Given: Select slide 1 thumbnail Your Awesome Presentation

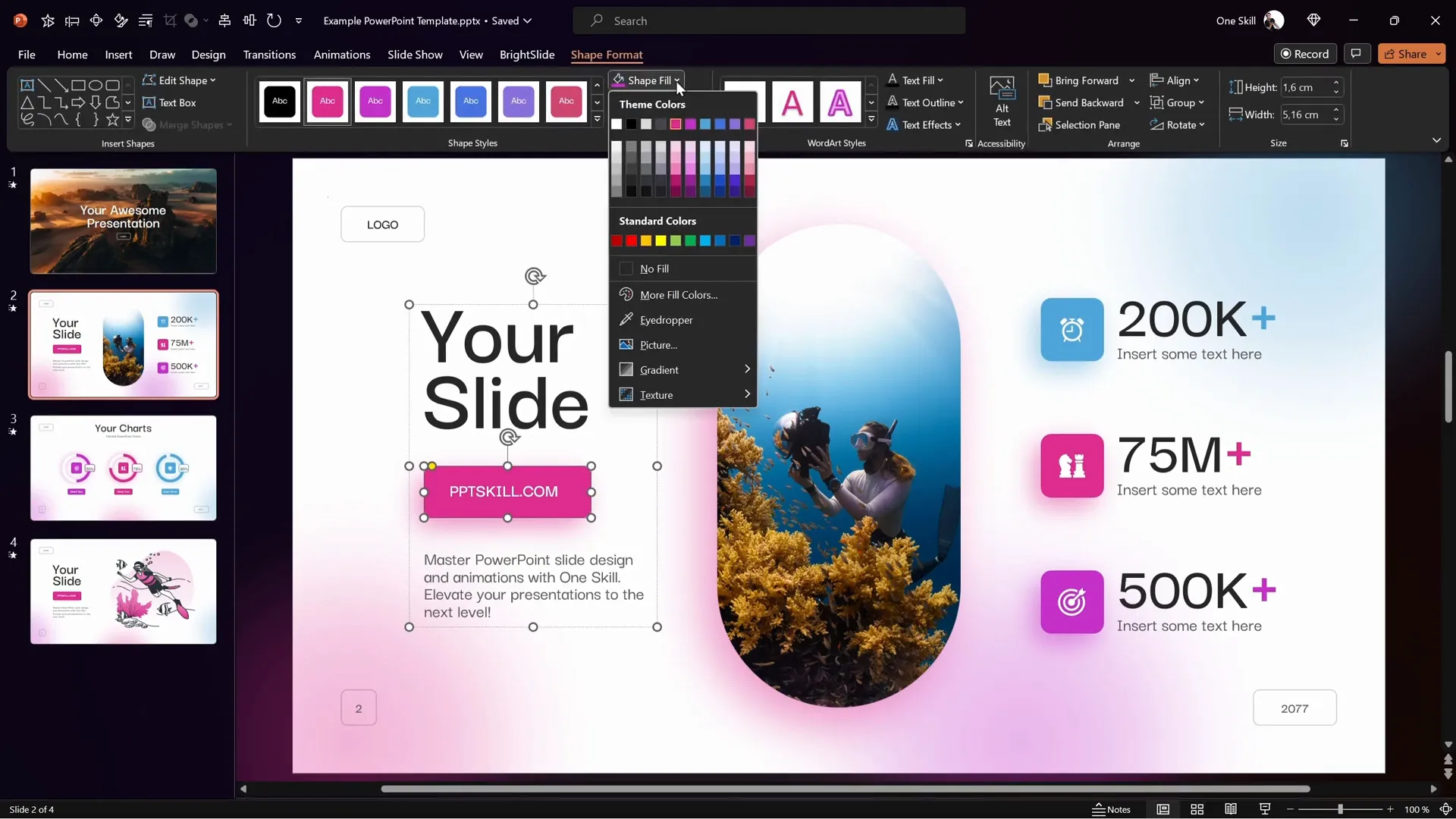Looking at the screenshot, I should coord(123,221).
